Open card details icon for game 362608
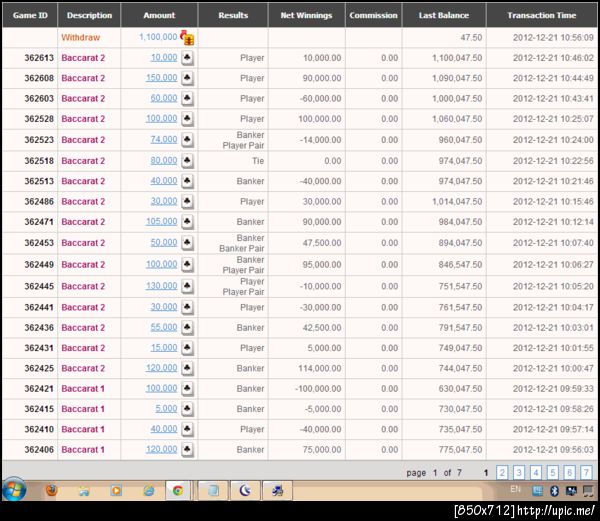Image resolution: width=600 pixels, height=521 pixels. pos(187,78)
